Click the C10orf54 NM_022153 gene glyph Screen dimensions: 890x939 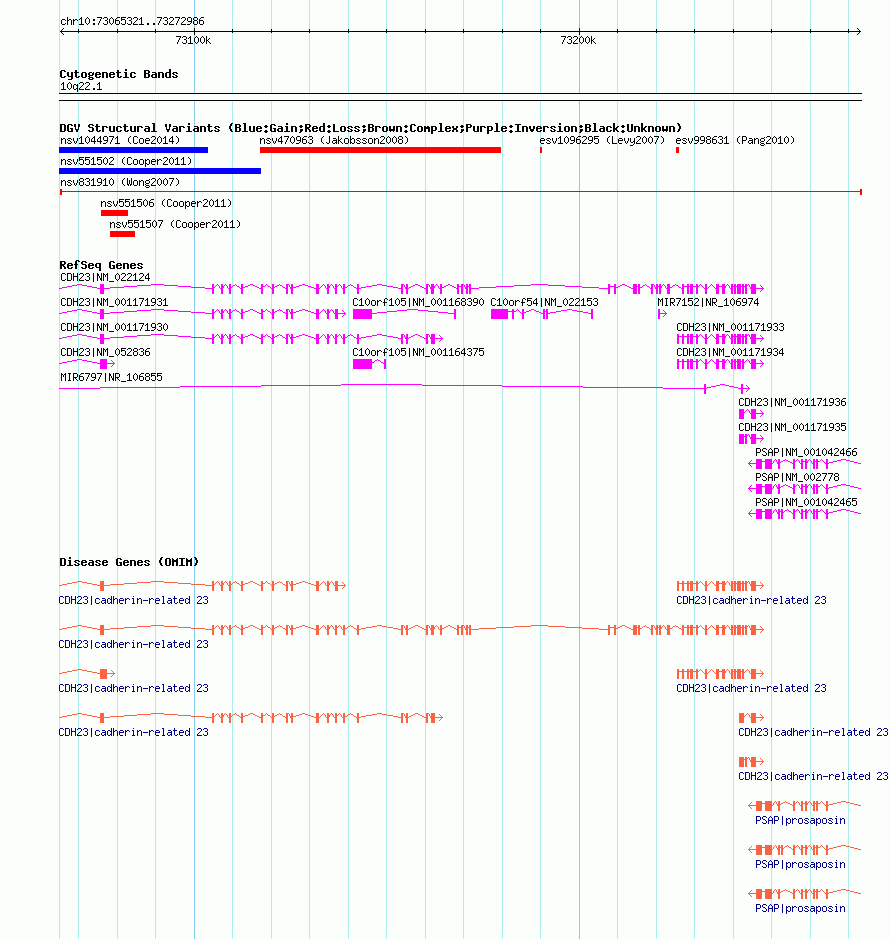(542, 314)
